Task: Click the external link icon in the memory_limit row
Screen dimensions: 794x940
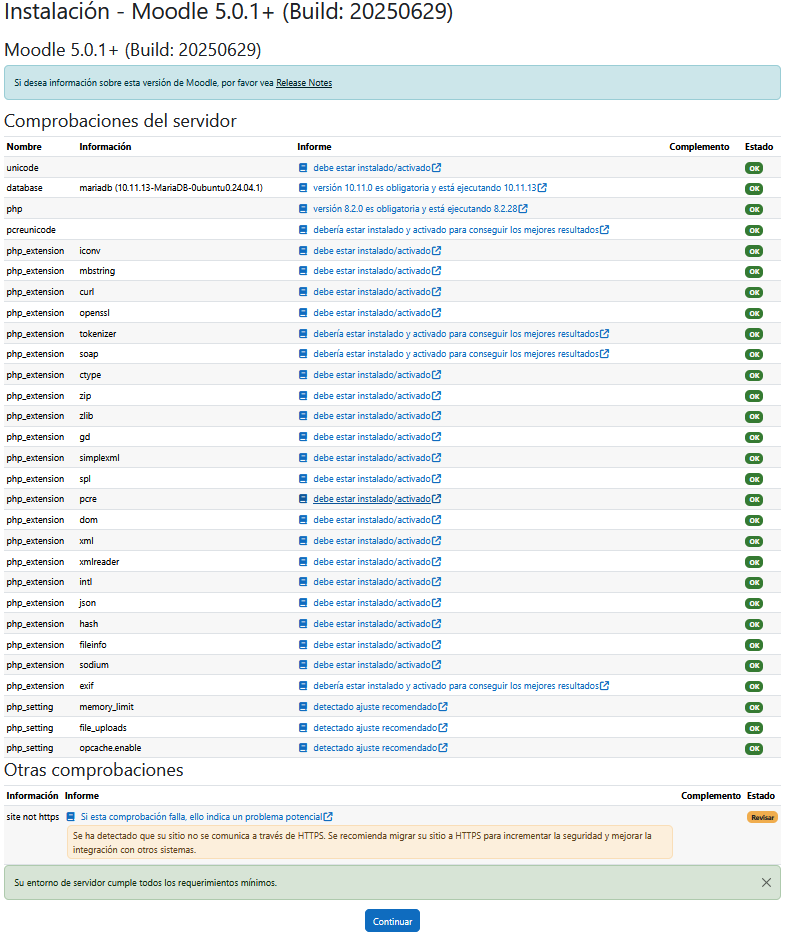Action: coord(443,707)
